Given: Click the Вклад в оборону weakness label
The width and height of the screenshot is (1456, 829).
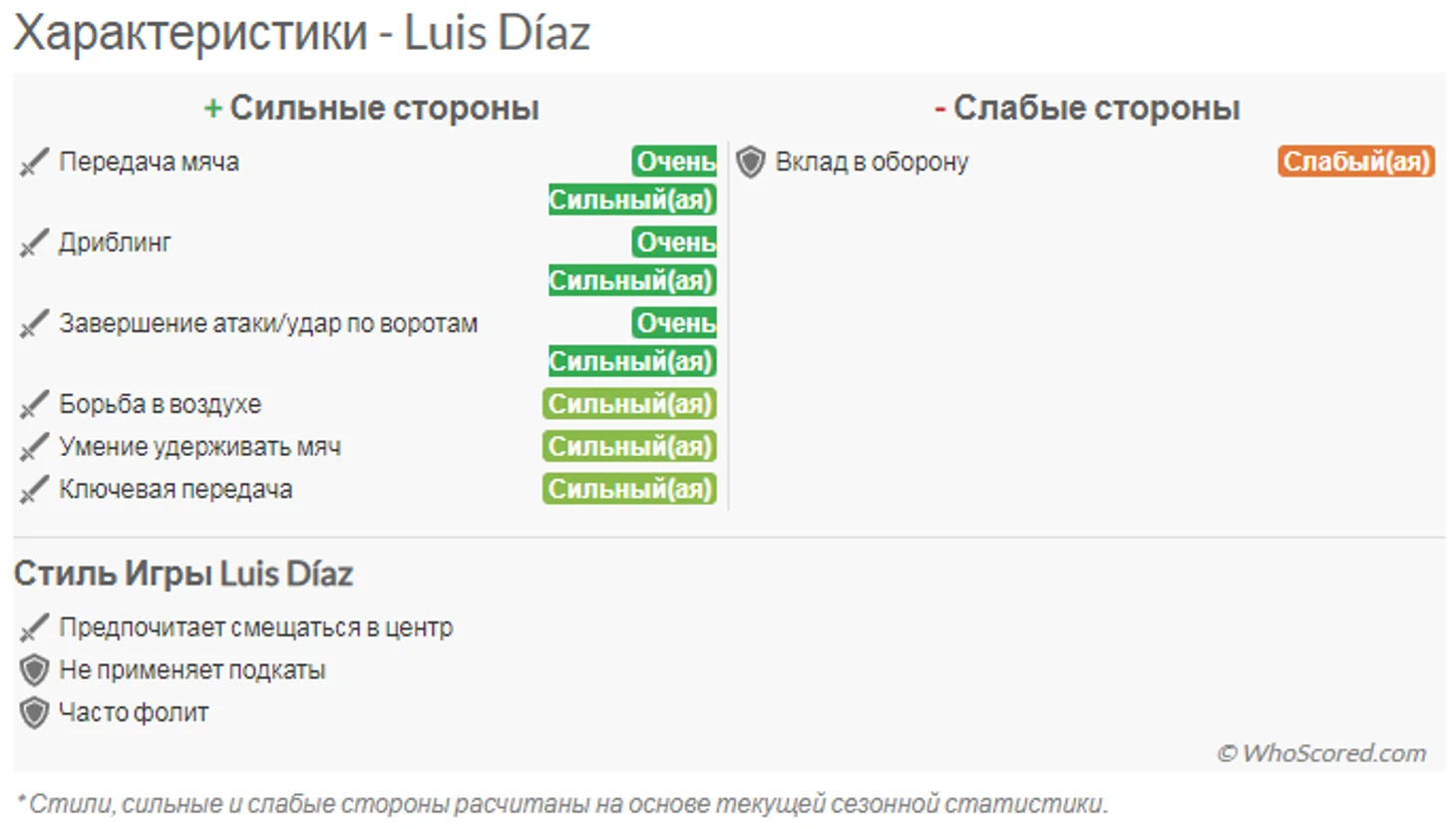Looking at the screenshot, I should tap(872, 162).
